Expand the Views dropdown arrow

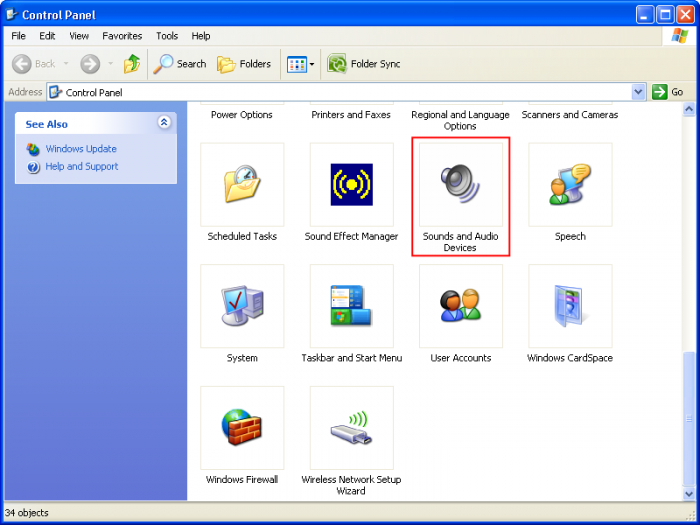(x=312, y=64)
